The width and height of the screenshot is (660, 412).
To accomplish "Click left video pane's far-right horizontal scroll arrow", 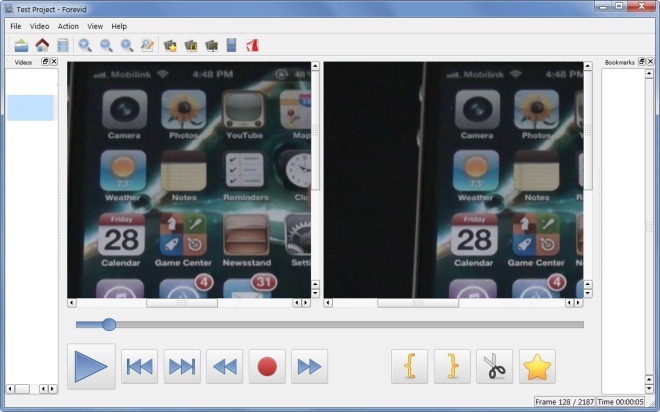I will 306,303.
